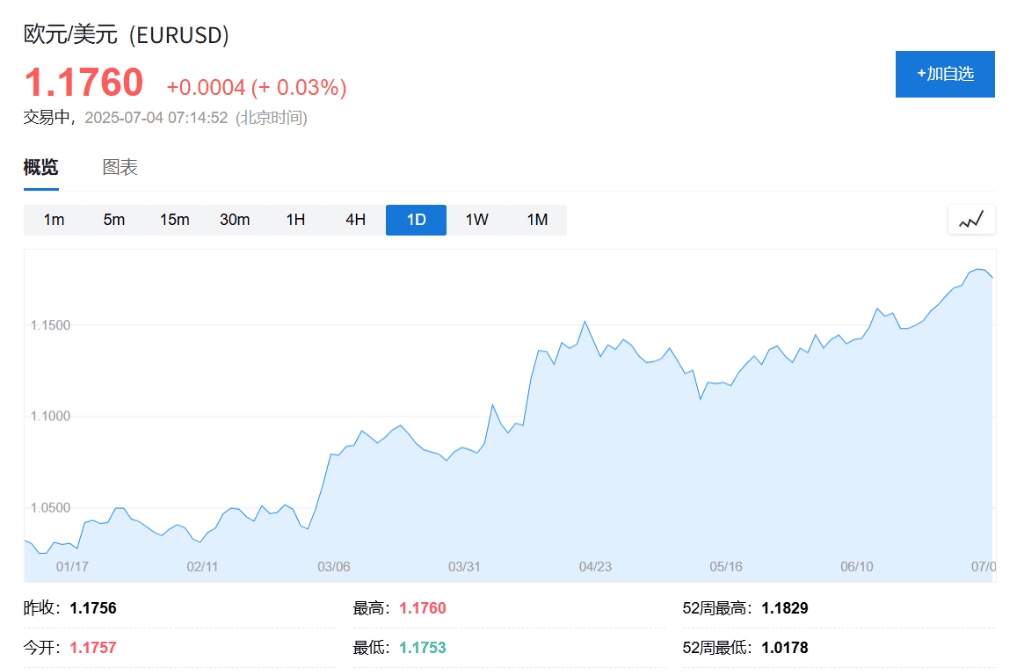Click the highlighted 1D period button
Screen dimensions: 1024x672
(416, 220)
